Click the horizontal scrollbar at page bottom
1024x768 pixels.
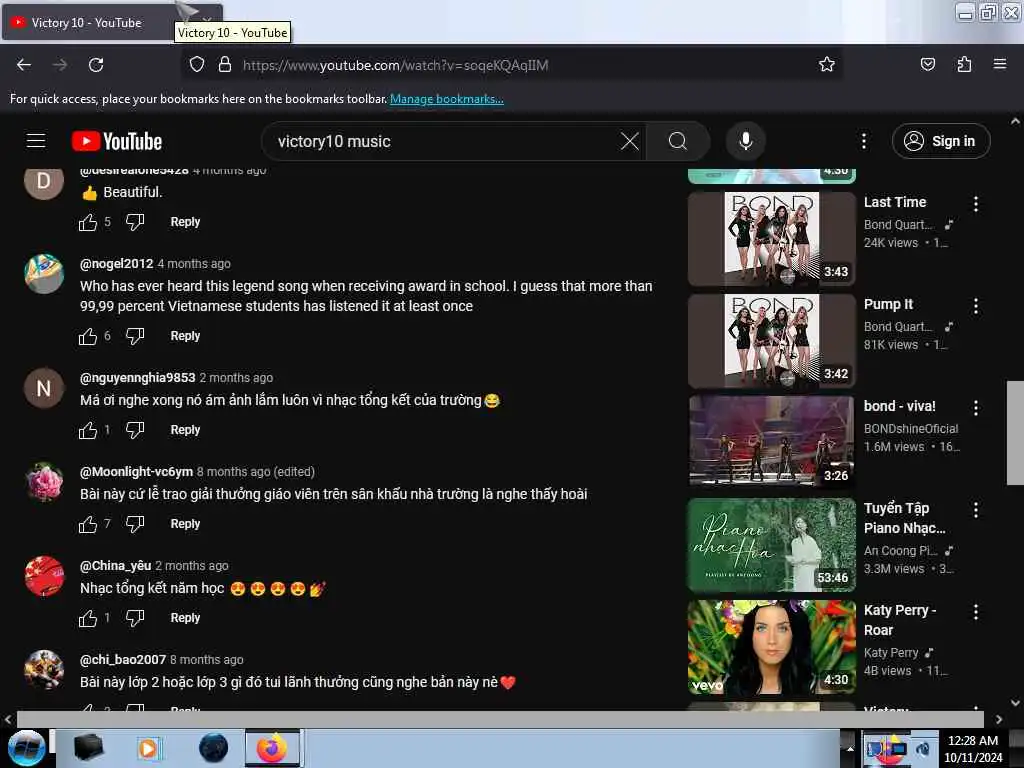[x=500, y=719]
